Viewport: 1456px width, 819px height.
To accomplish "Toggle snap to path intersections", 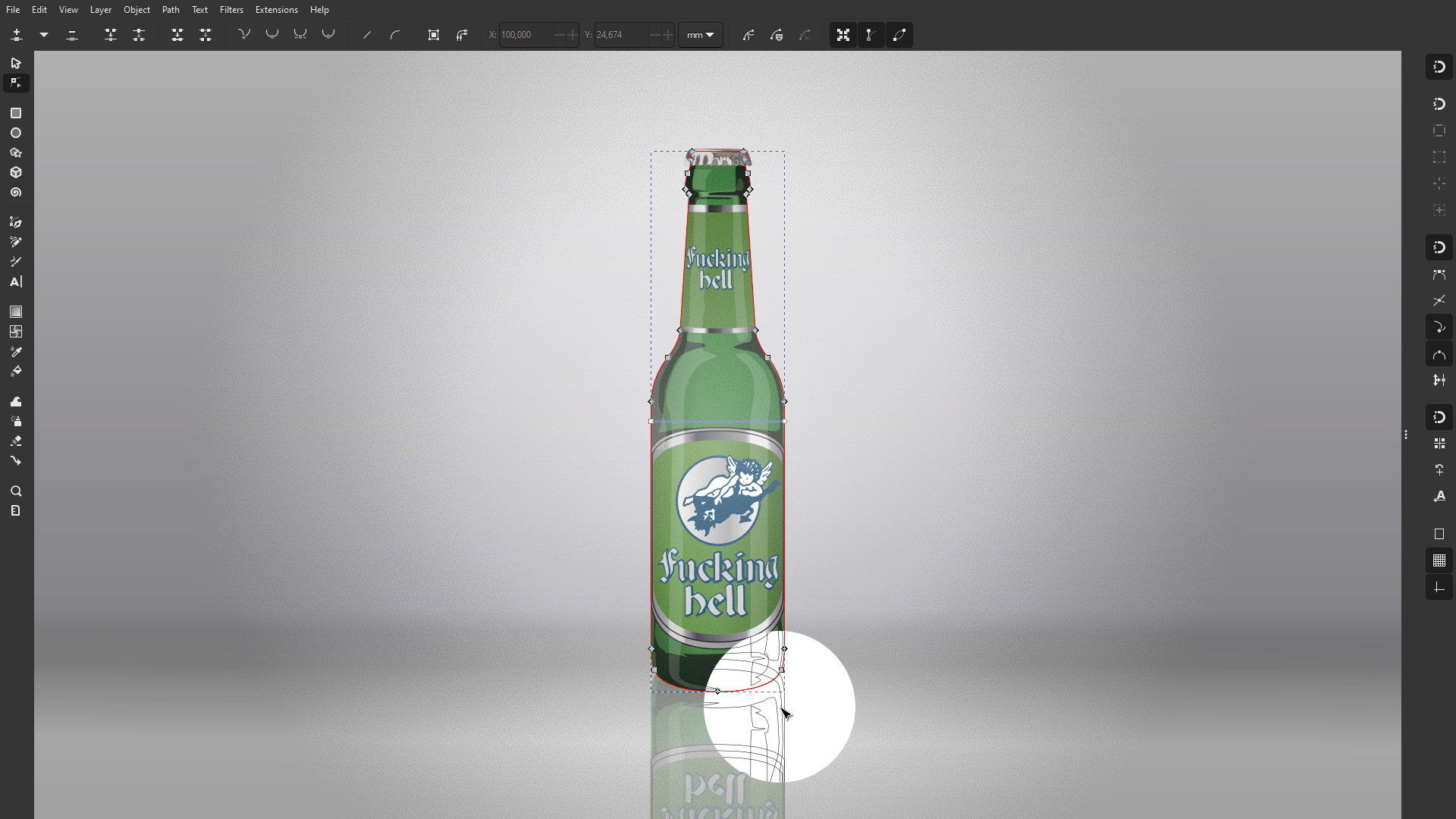I will pyautogui.click(x=1439, y=301).
